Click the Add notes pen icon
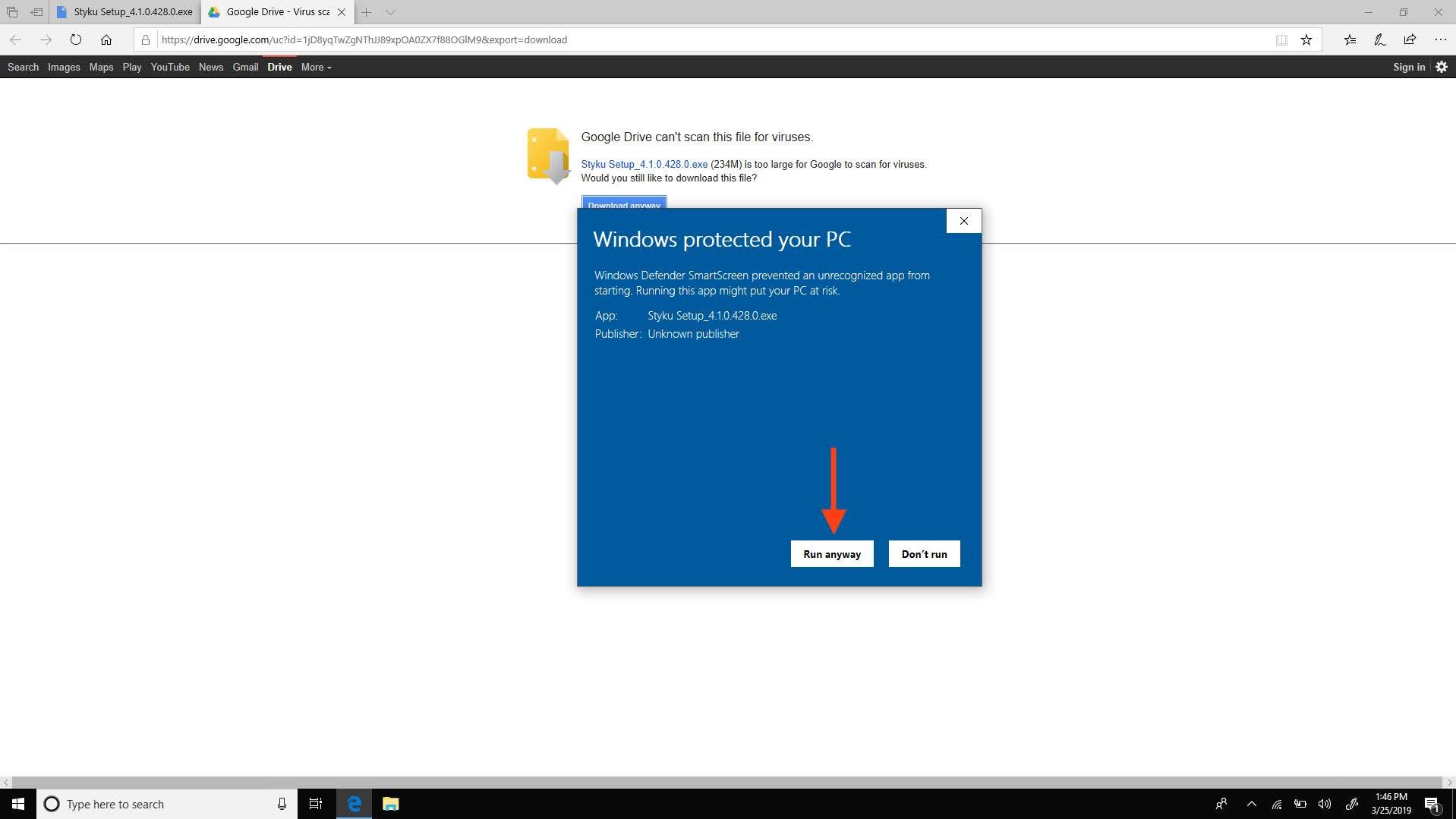This screenshot has width=1456, height=819. coord(1379,39)
